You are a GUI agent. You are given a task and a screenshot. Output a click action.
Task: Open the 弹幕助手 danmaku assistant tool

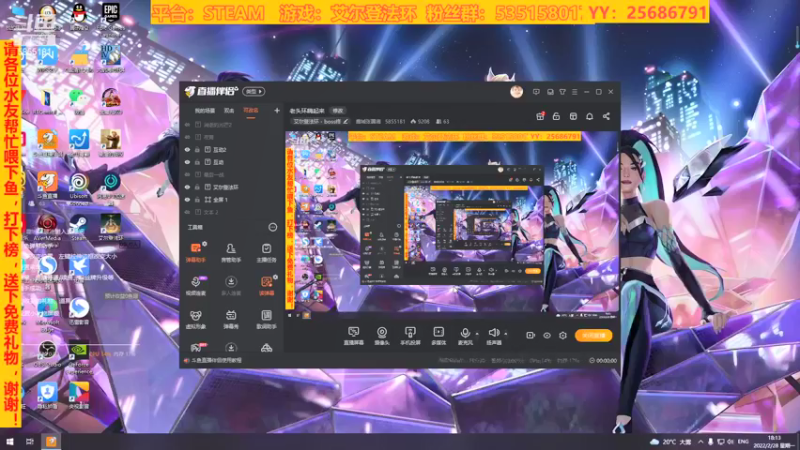click(196, 253)
